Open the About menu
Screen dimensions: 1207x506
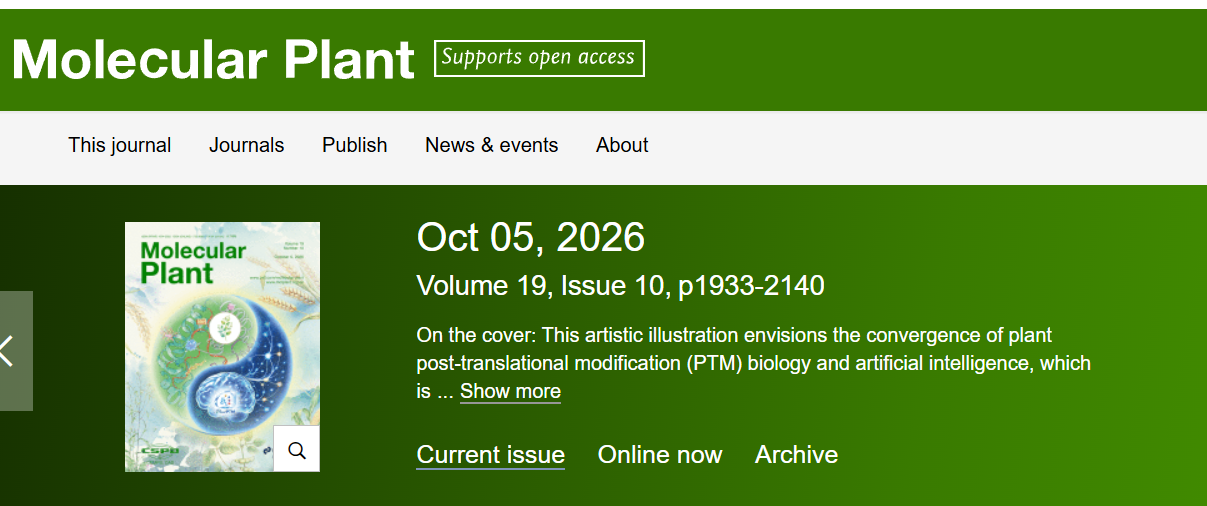tap(622, 145)
